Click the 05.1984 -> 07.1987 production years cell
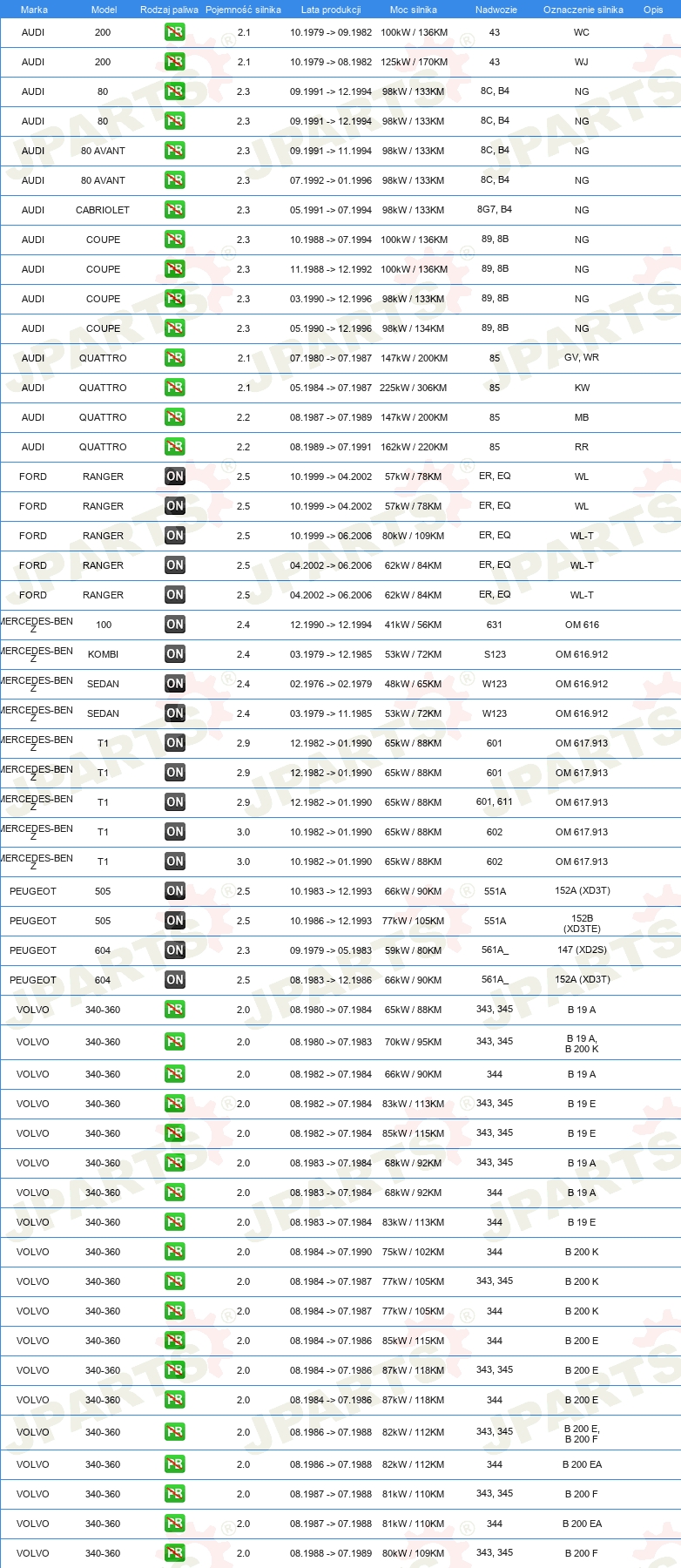This screenshot has height=1568, width=681. coord(331,388)
